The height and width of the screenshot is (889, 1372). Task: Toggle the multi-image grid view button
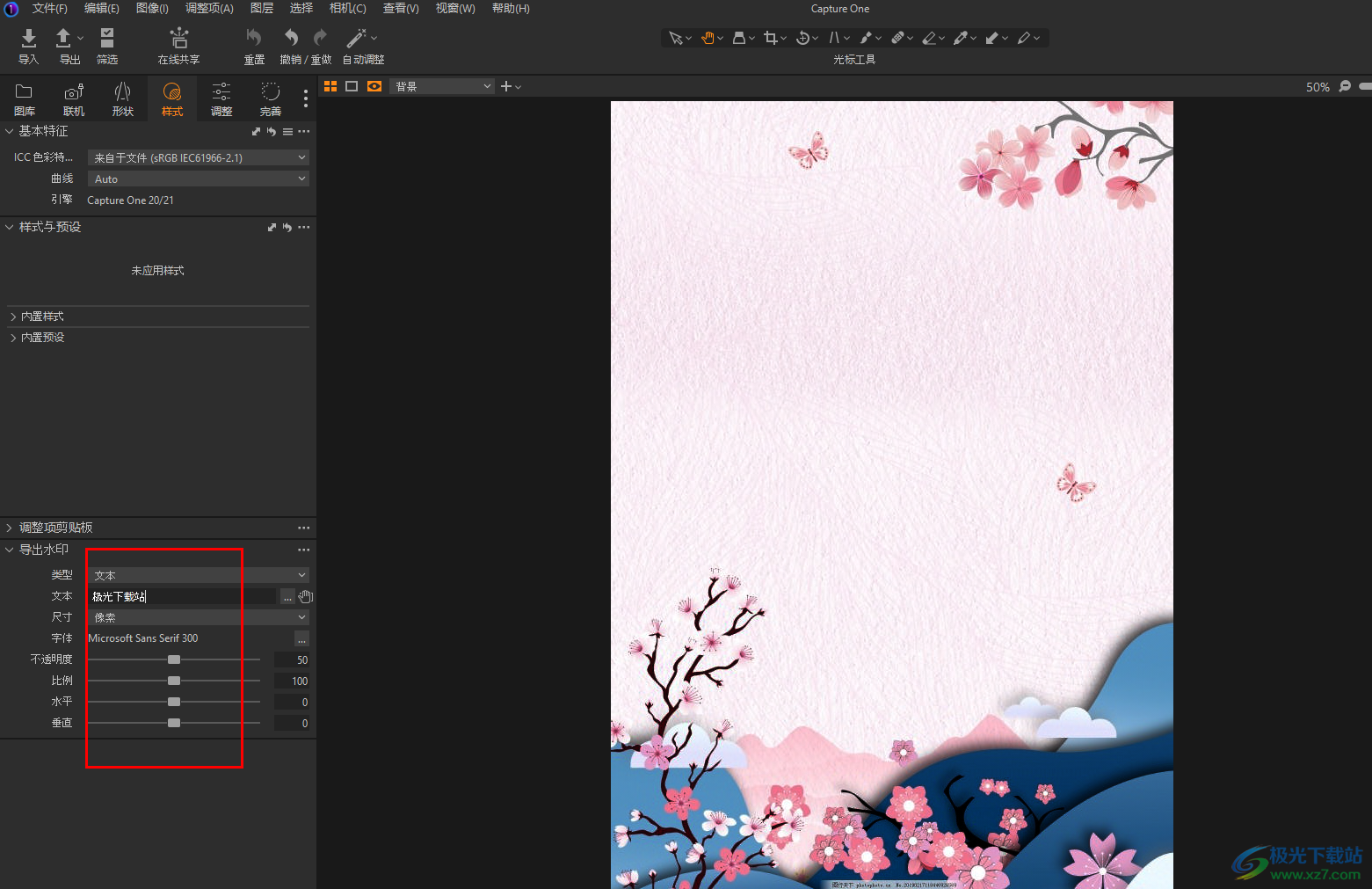click(x=330, y=86)
